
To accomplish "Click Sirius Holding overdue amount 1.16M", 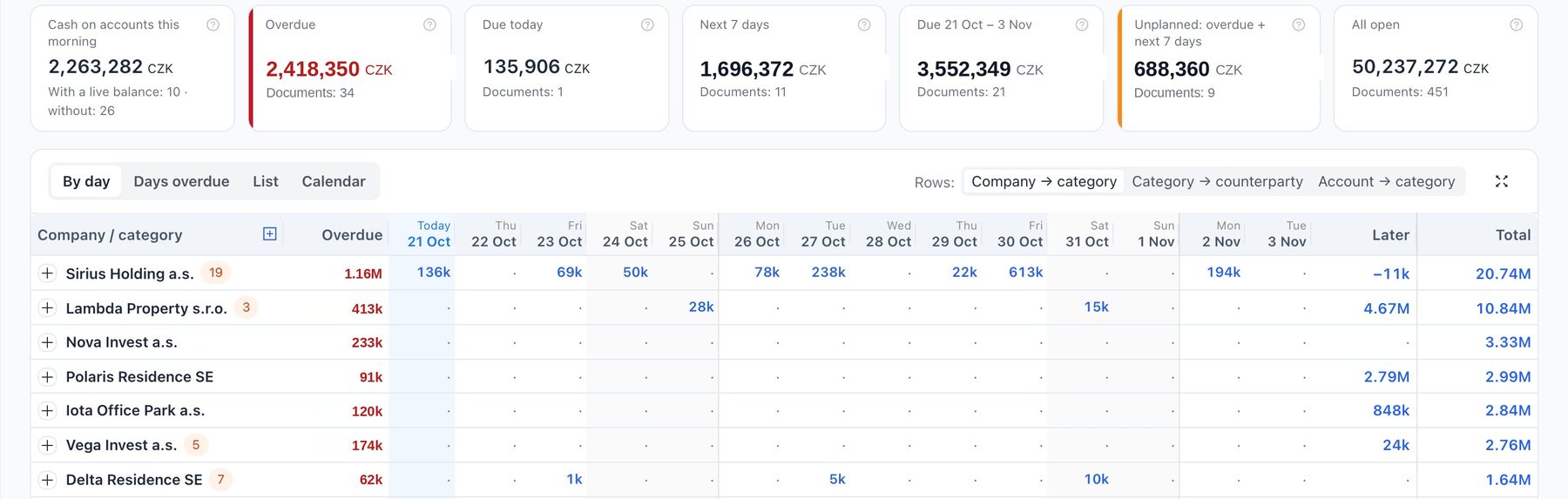I will (x=363, y=273).
